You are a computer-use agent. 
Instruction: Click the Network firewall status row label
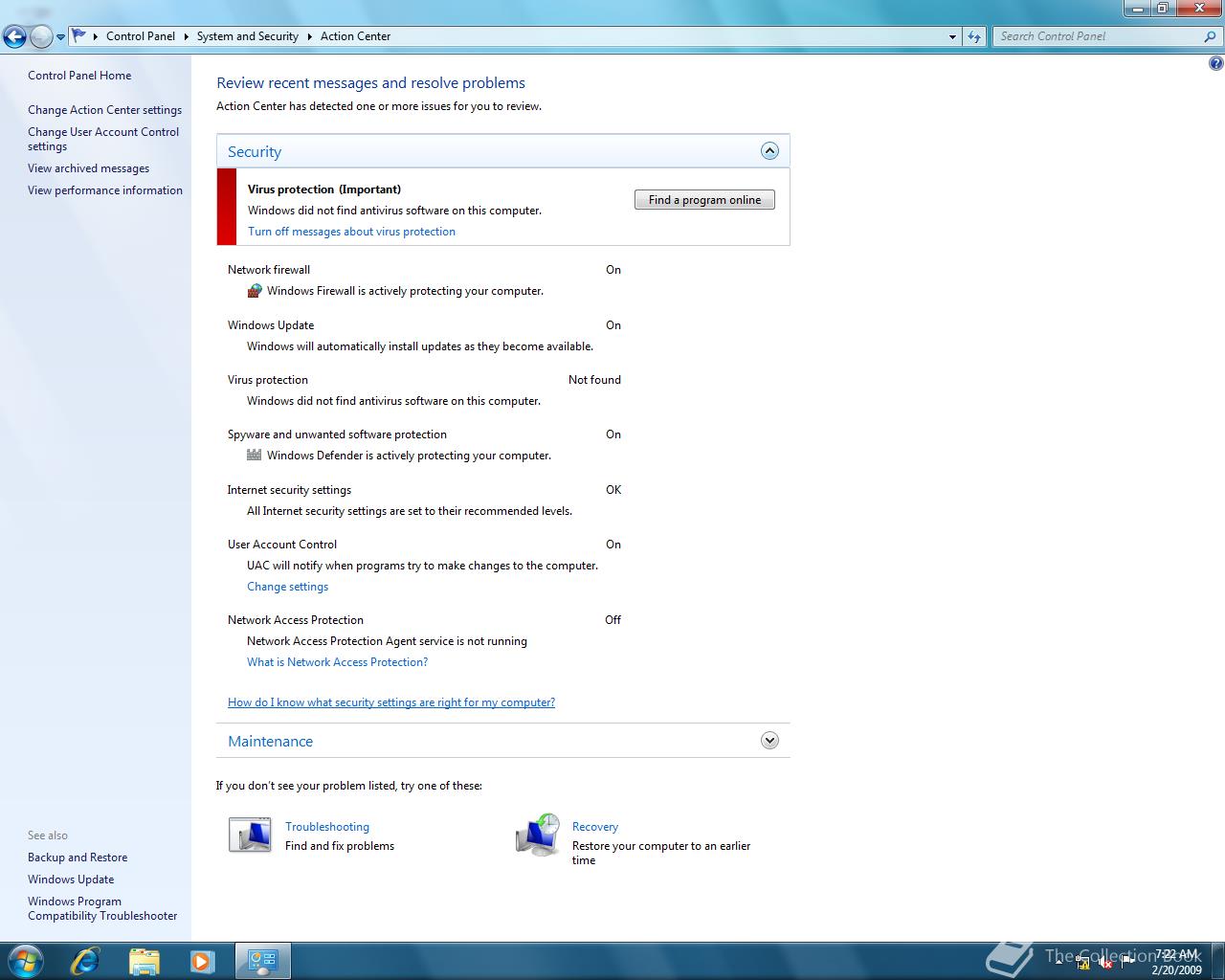click(269, 270)
